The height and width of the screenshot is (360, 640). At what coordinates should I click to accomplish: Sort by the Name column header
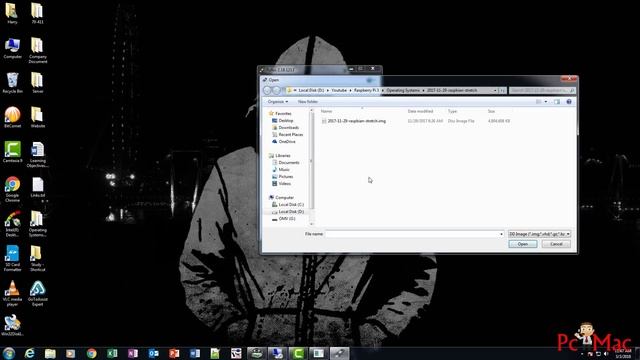327,111
